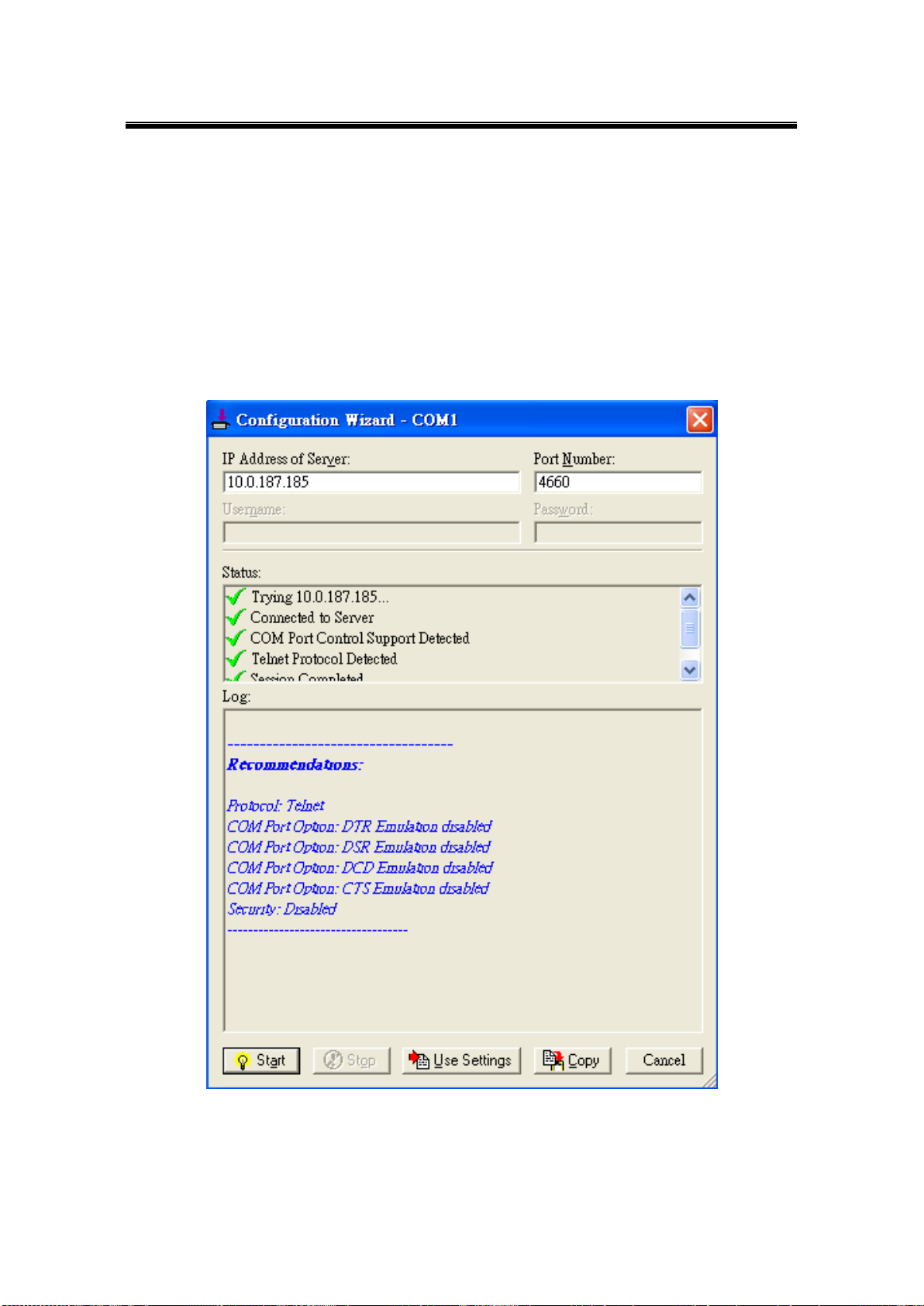Click 'Security: Disabled' log line
924x1306 pixels.
click(x=282, y=909)
